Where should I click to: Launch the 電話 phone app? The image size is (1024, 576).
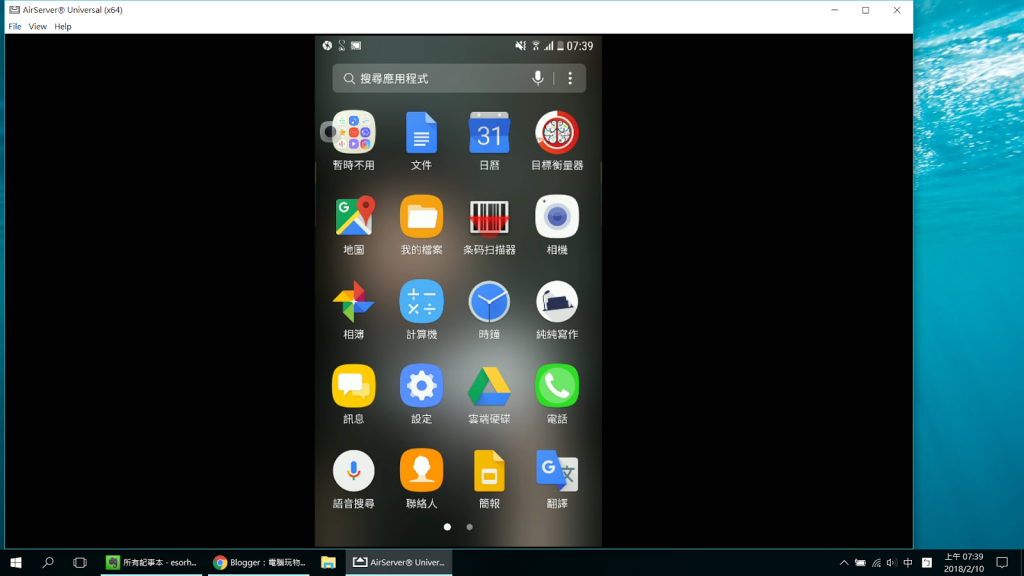click(x=557, y=386)
